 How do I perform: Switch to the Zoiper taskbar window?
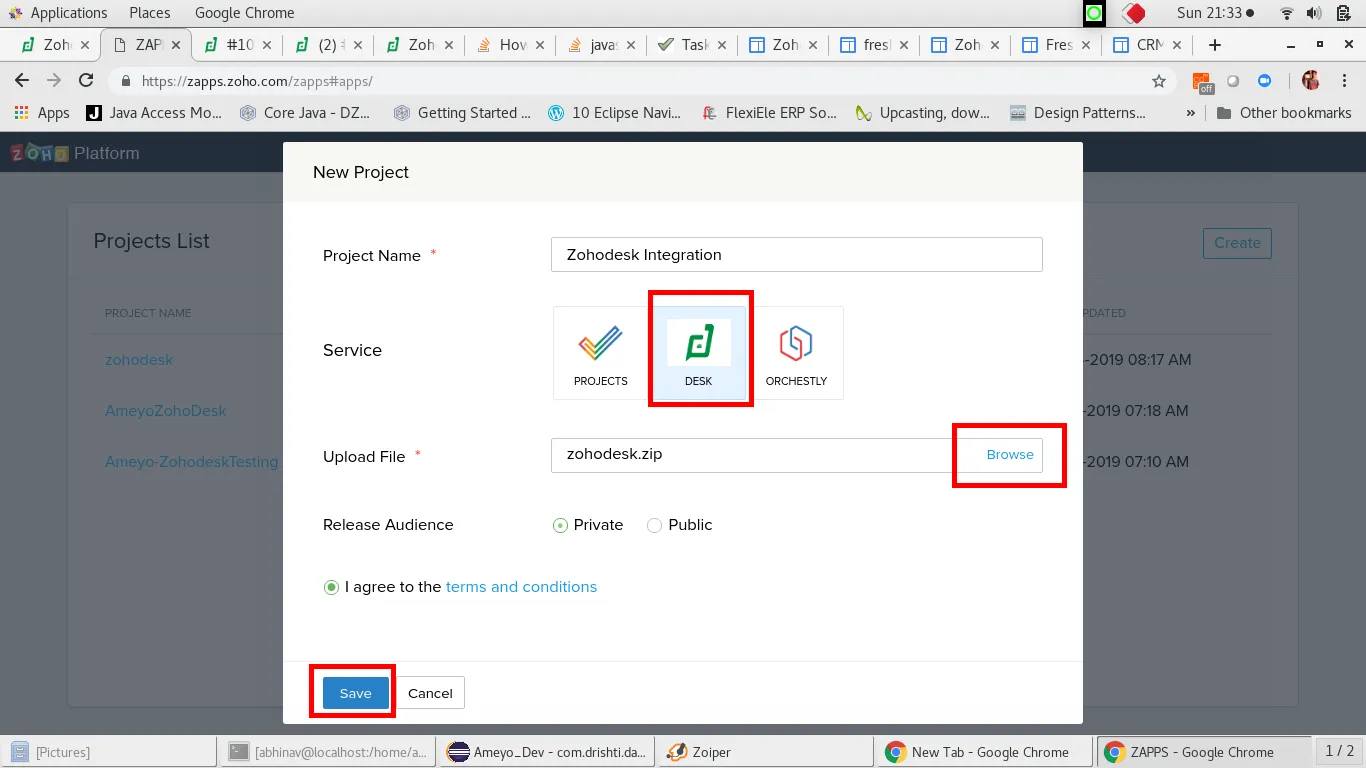click(x=766, y=752)
